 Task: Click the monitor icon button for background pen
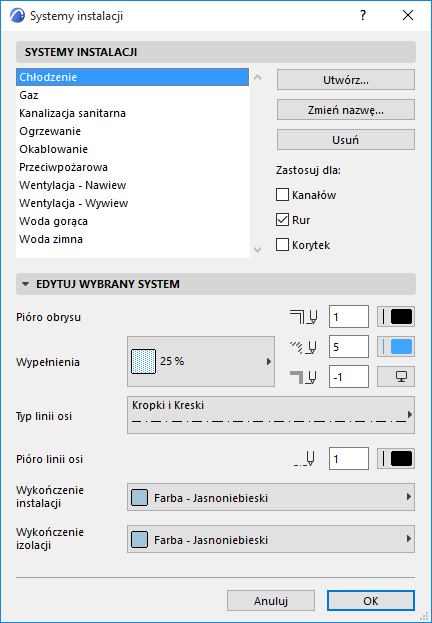coord(396,377)
